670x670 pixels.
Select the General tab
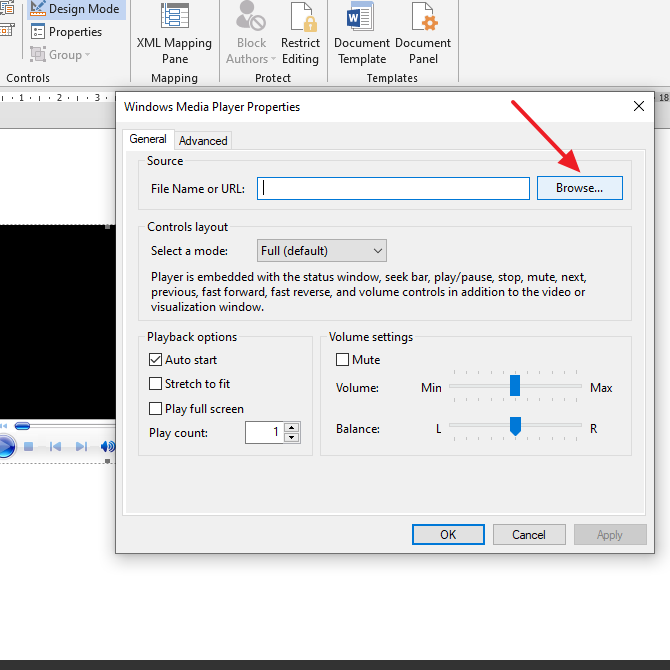tap(148, 140)
